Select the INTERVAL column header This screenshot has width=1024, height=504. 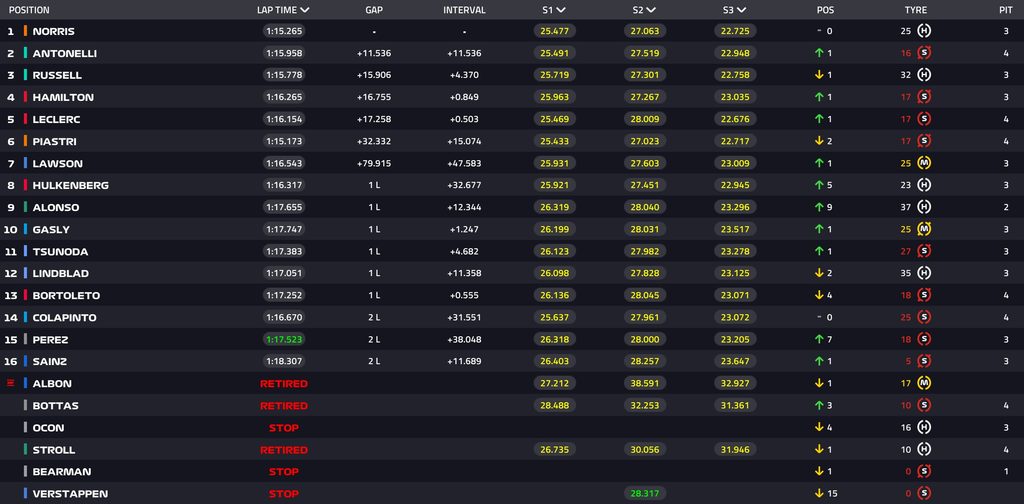[x=464, y=10]
